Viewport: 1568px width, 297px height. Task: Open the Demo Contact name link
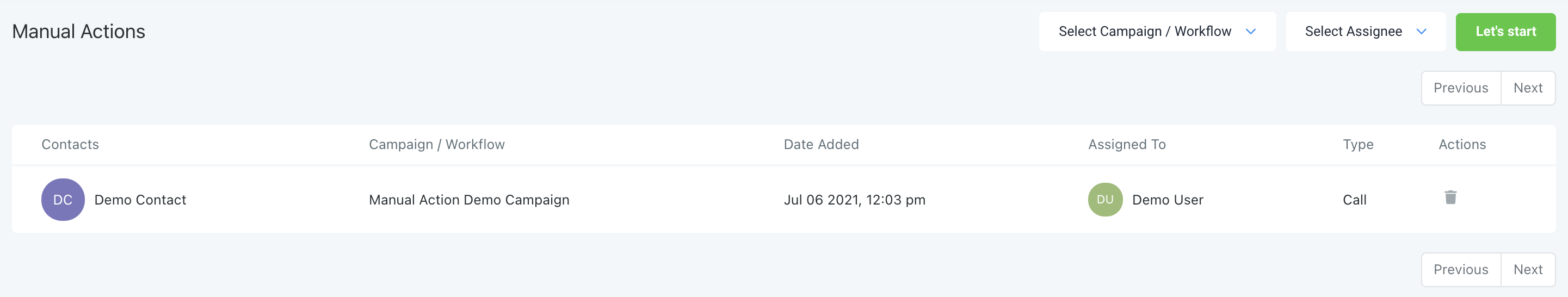(140, 200)
